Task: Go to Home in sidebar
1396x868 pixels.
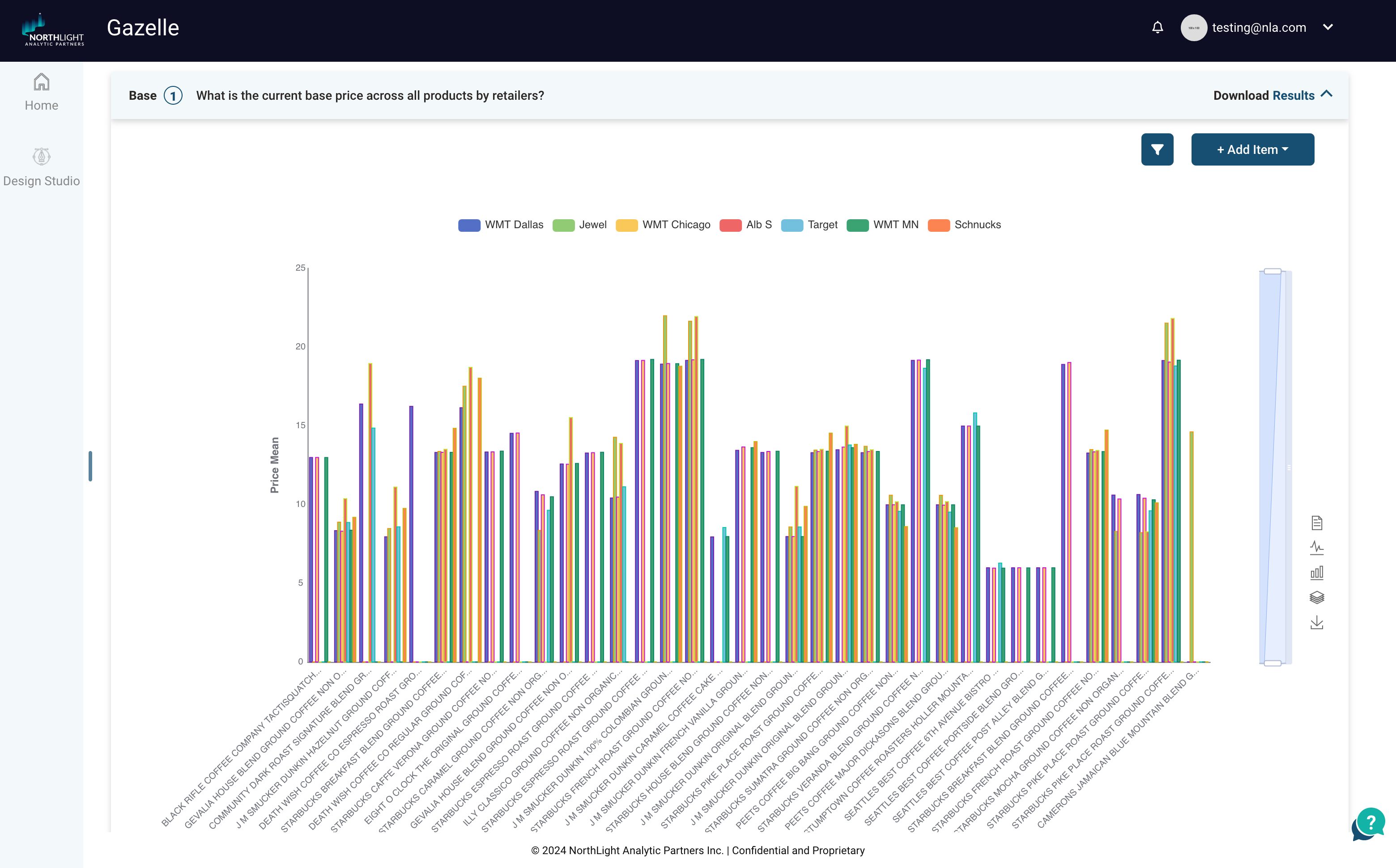Action: (41, 93)
